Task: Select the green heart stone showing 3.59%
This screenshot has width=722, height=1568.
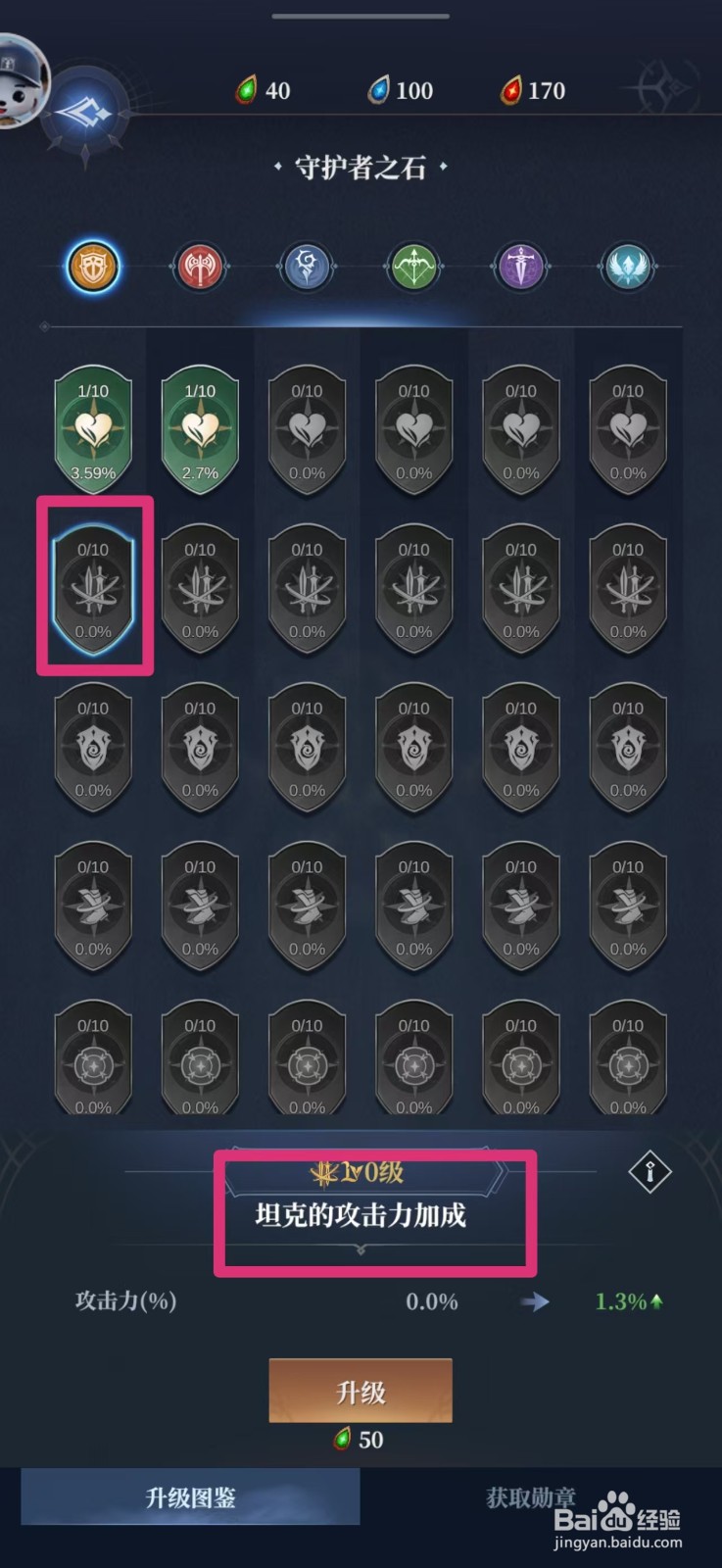Action: [93, 428]
